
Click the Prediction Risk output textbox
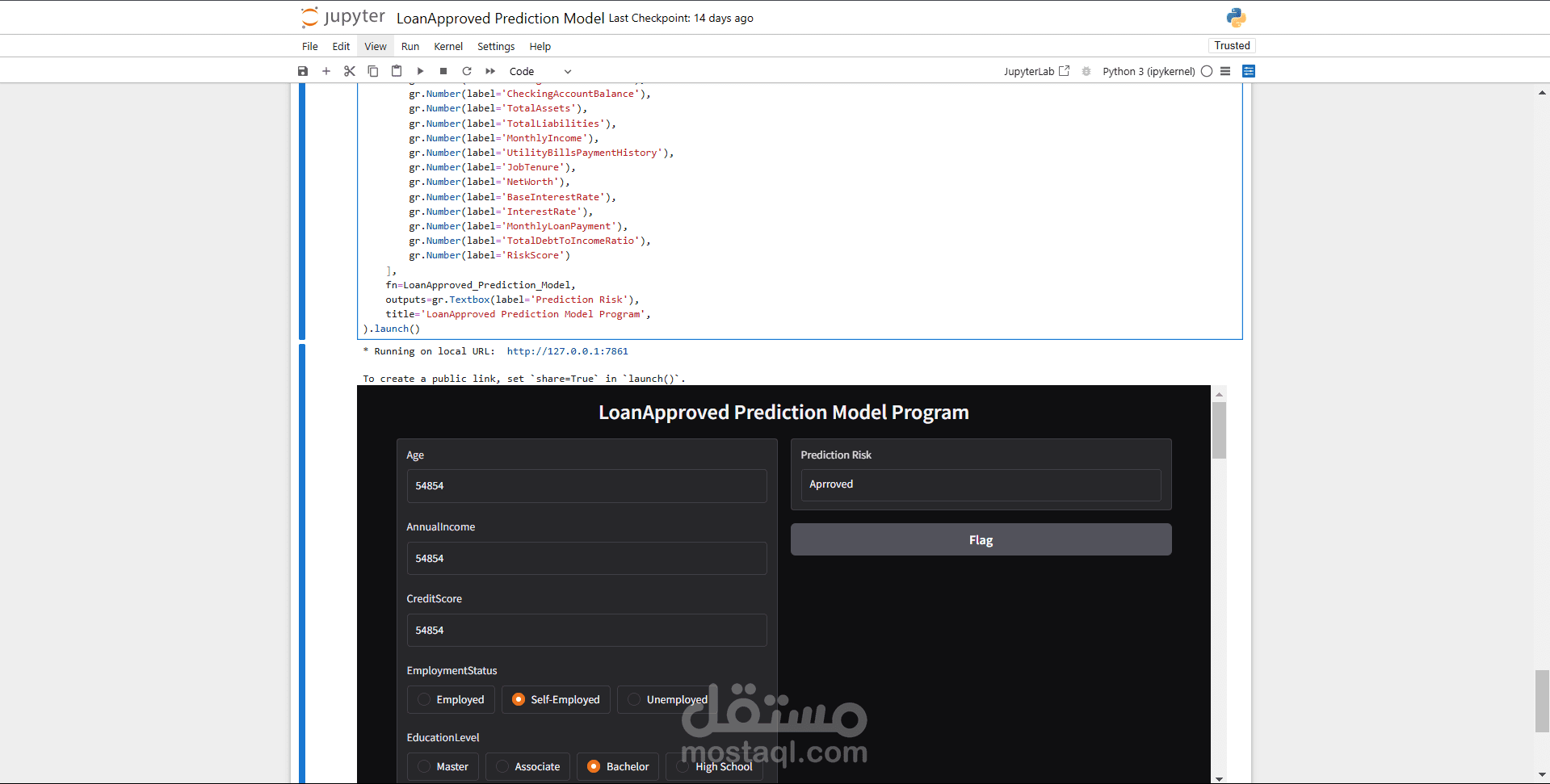[981, 484]
